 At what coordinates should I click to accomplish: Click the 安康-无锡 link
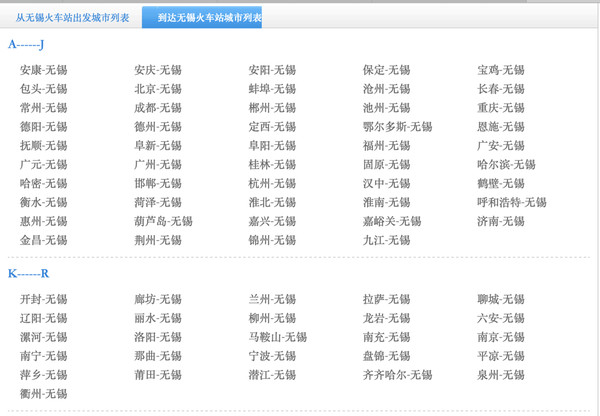pos(44,70)
